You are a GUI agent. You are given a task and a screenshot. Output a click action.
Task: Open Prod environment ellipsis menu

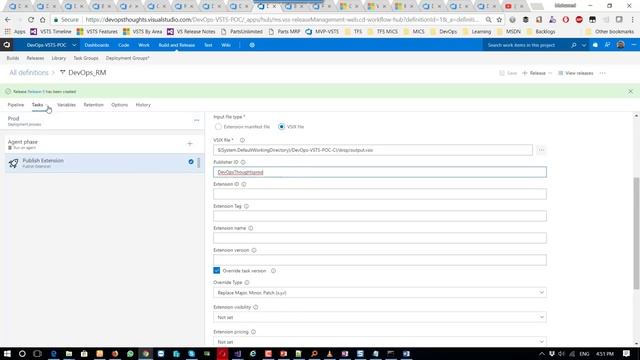[196, 120]
